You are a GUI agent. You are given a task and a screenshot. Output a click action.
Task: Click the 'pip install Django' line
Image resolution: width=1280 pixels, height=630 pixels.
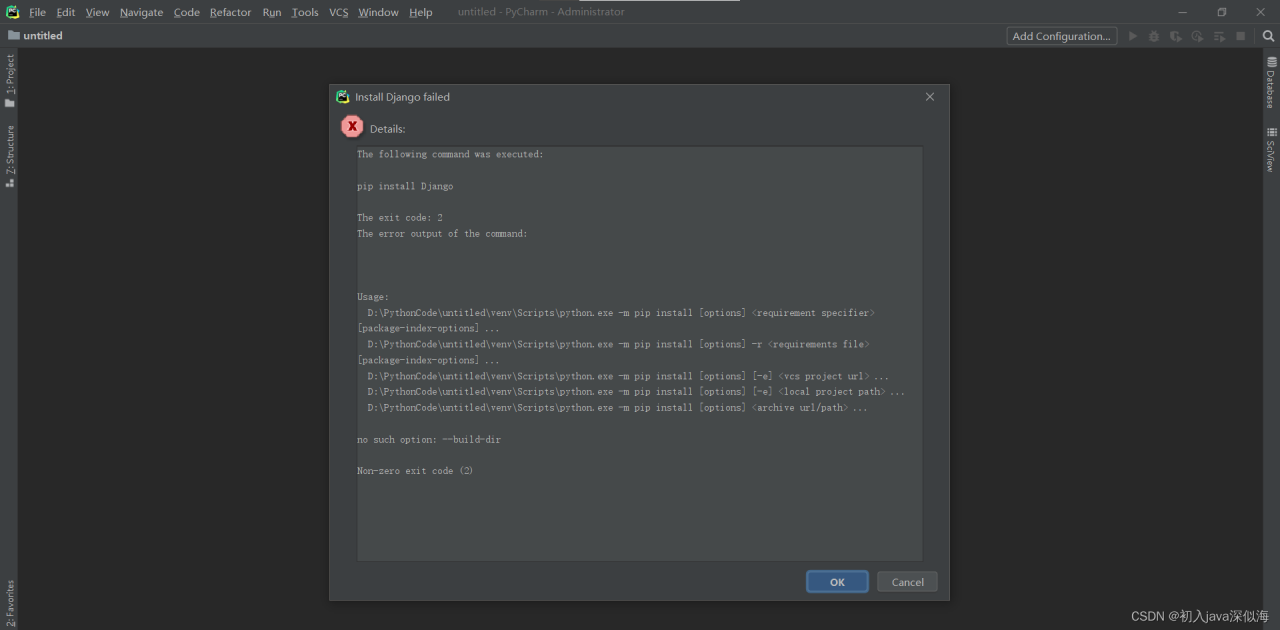click(x=405, y=186)
